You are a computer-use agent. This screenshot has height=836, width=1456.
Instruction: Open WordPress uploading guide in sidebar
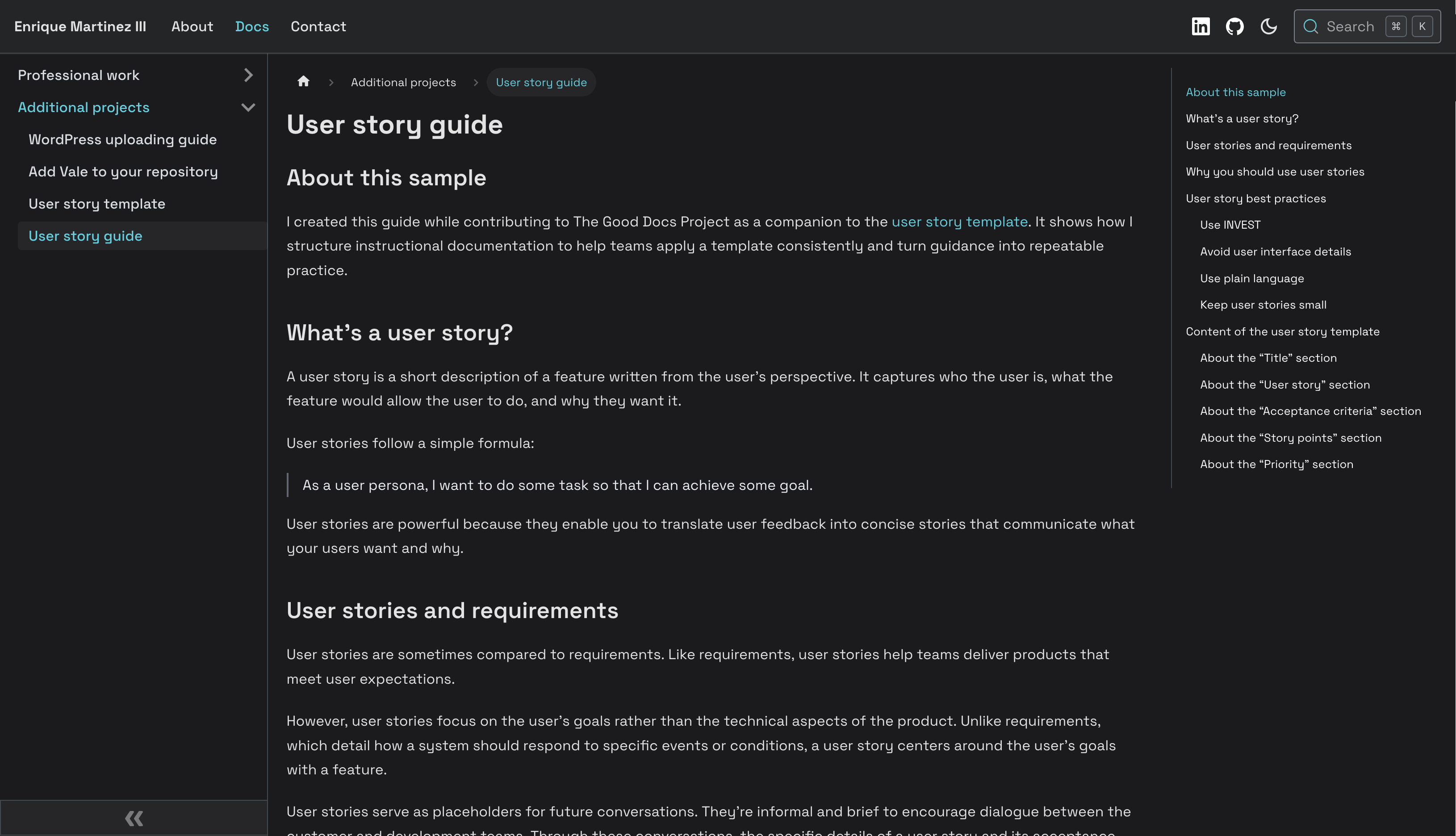point(122,139)
